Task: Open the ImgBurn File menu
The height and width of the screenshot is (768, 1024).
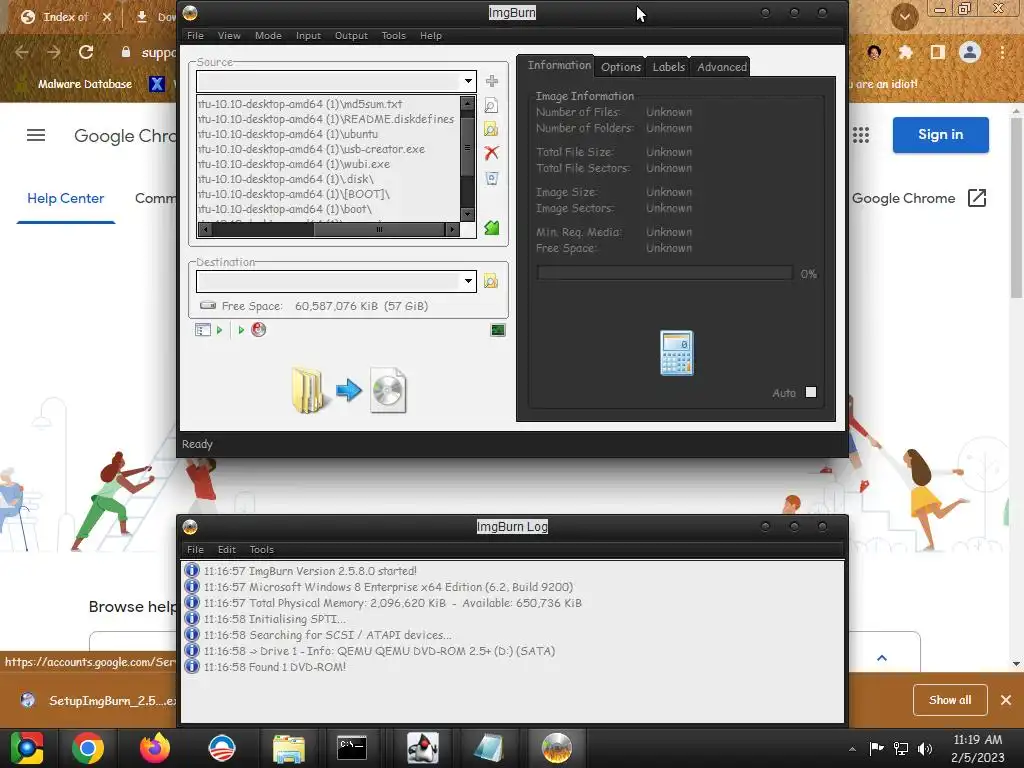Action: 195,35
